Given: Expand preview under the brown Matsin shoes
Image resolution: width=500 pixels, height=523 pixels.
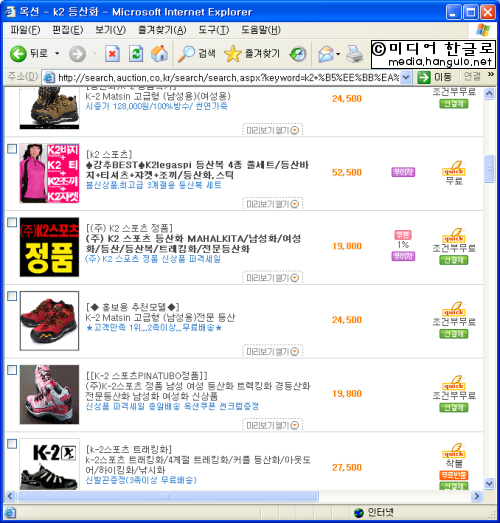Looking at the screenshot, I should click(273, 130).
